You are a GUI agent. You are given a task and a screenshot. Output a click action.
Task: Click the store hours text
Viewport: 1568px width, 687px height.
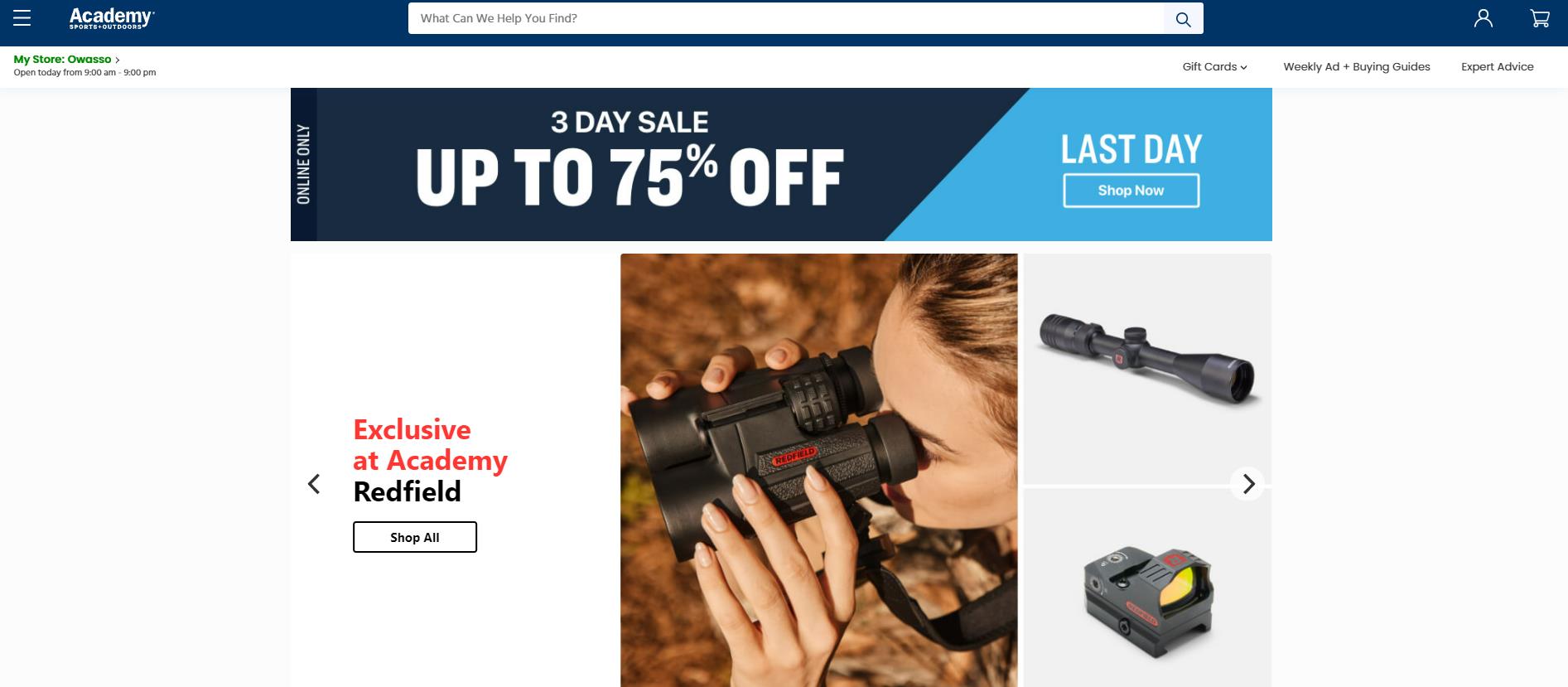click(x=84, y=73)
